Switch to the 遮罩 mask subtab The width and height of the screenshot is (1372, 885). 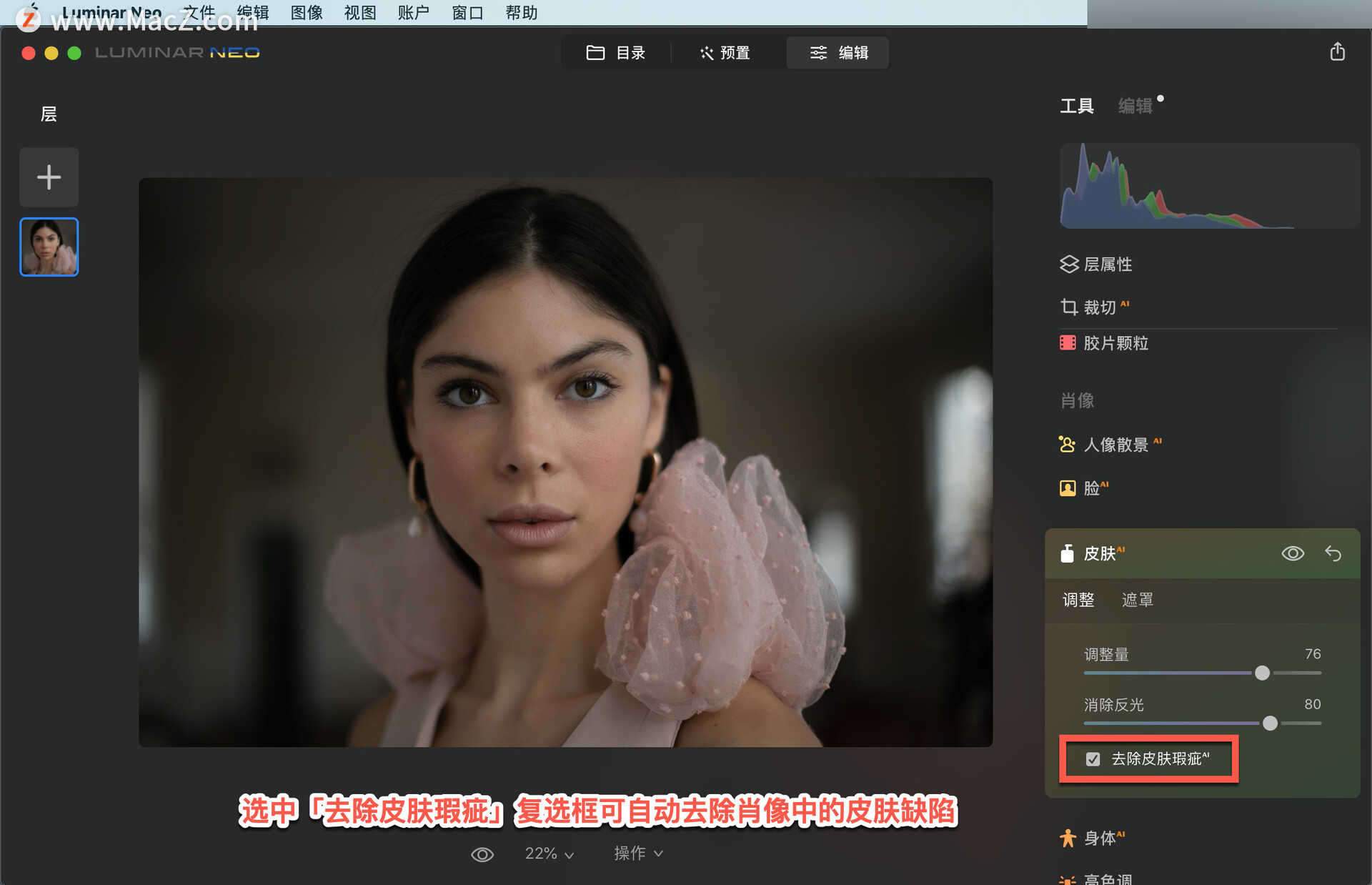pyautogui.click(x=1137, y=600)
